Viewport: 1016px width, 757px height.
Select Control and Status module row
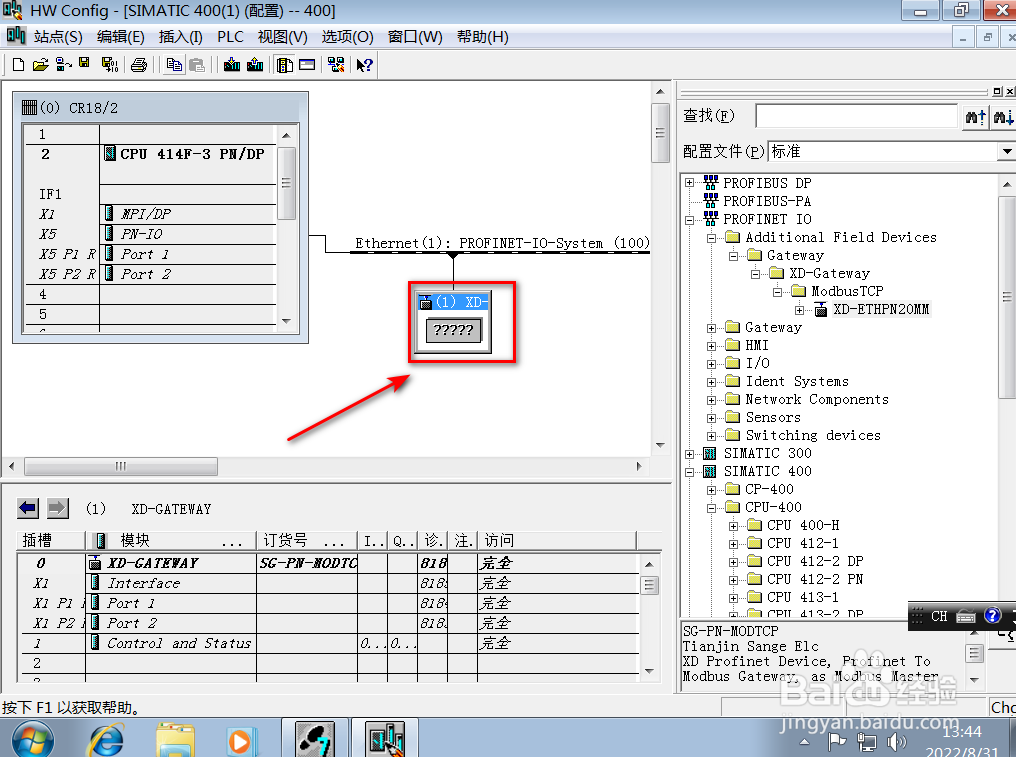click(330, 643)
